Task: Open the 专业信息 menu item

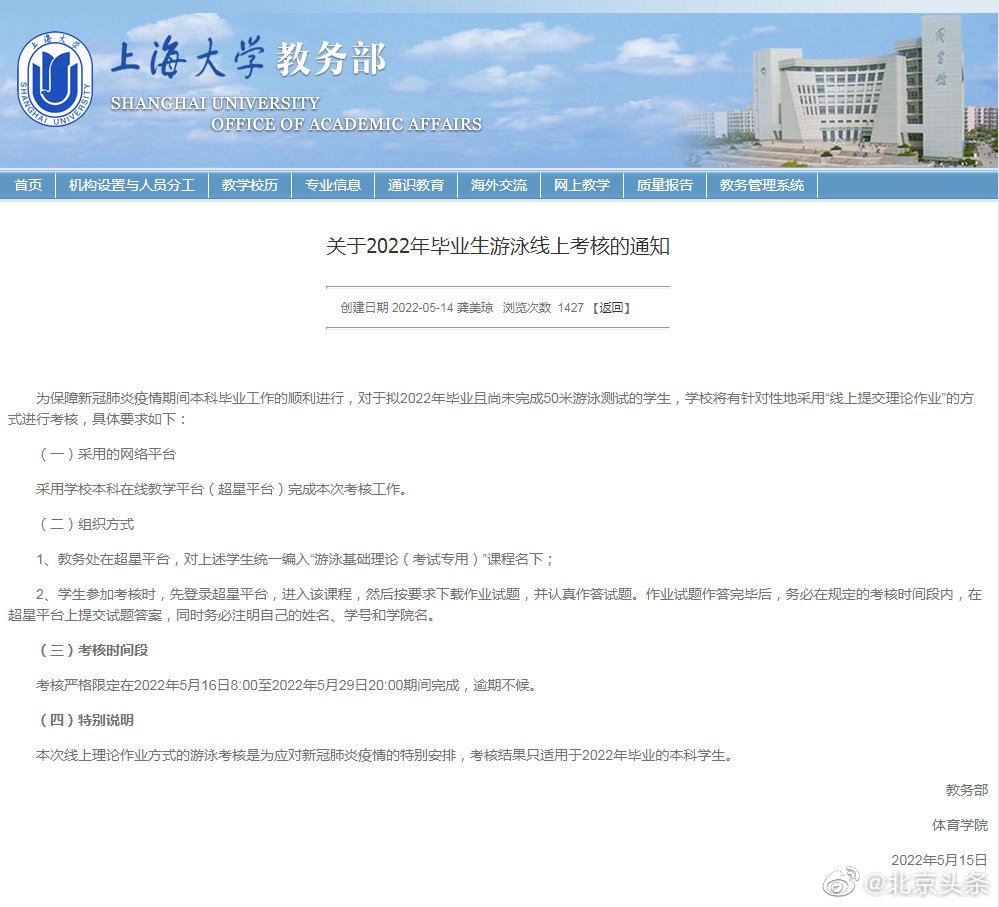Action: [x=332, y=185]
